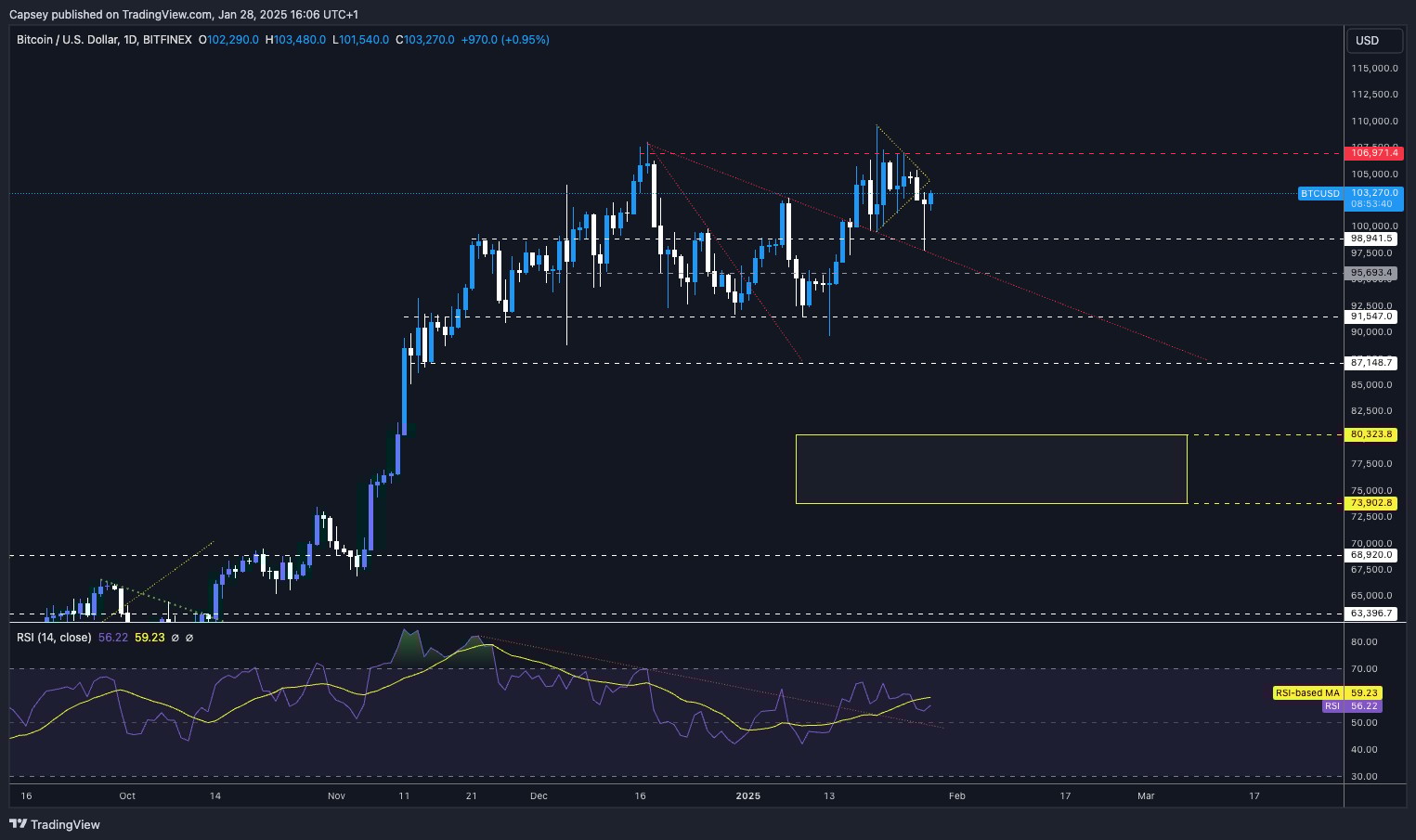Click the RSI 56.22 value label
1416x840 pixels.
click(1353, 706)
